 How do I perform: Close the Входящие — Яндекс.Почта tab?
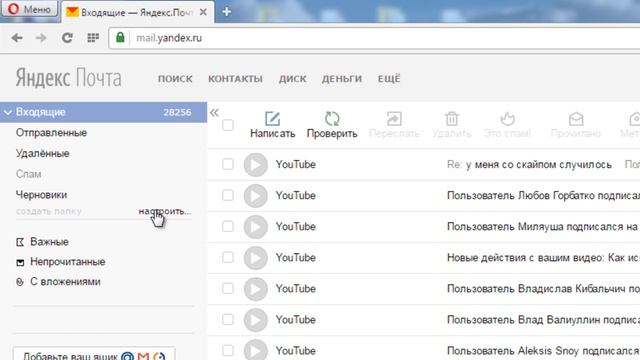coord(203,12)
